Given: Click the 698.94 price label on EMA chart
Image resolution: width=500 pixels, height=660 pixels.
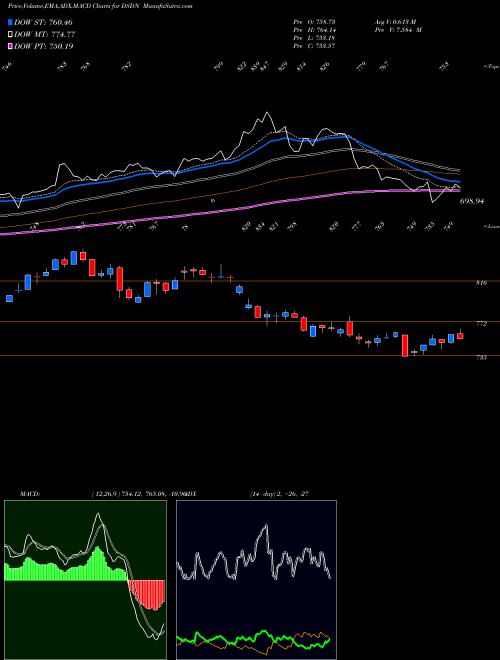Looking at the screenshot, I should point(471,201).
